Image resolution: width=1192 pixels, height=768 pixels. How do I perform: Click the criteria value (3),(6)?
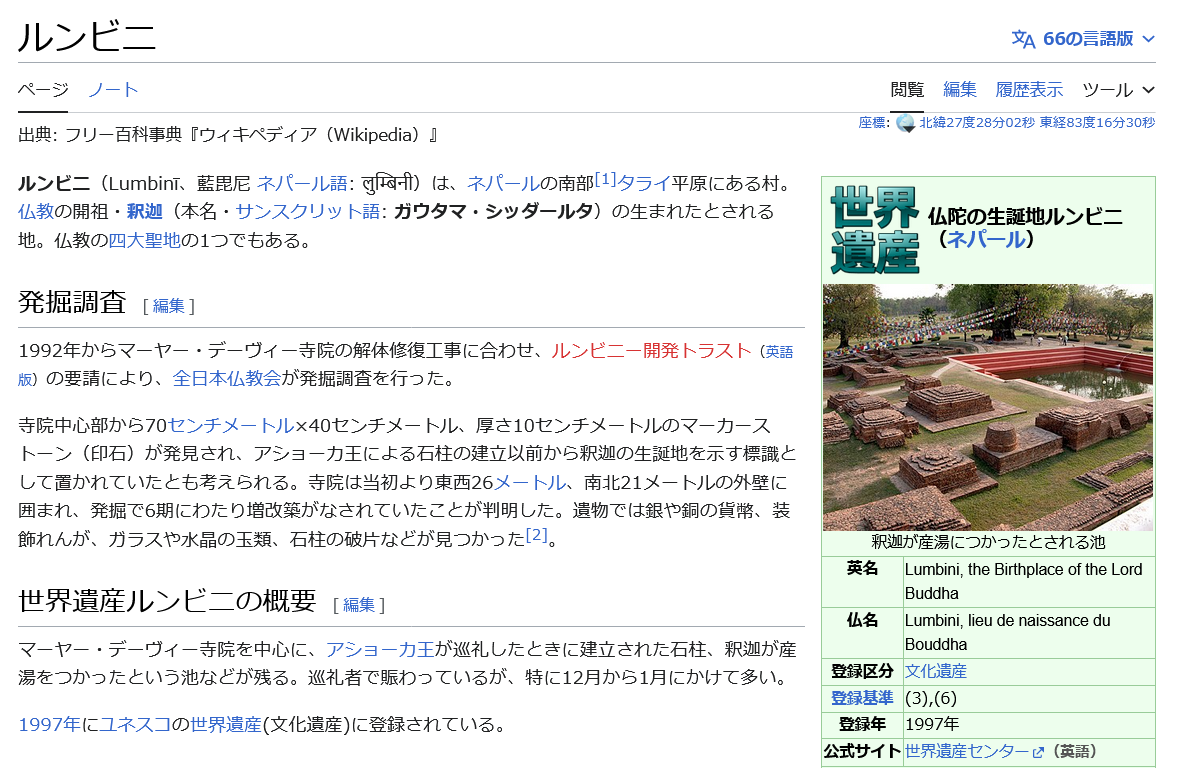[930, 698]
